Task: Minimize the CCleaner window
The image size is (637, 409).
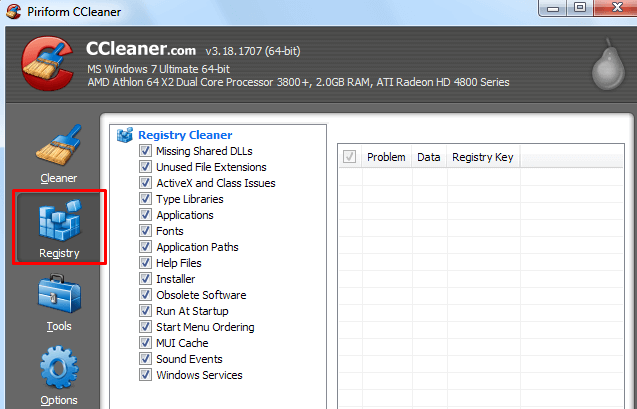Action: pyautogui.click(x=553, y=8)
